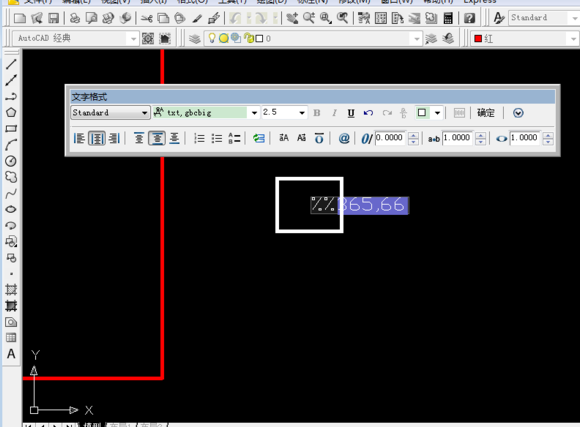Viewport: 580px width, 427px height.
Task: Undo in the text formatting toolbar
Action: pyautogui.click(x=368, y=113)
